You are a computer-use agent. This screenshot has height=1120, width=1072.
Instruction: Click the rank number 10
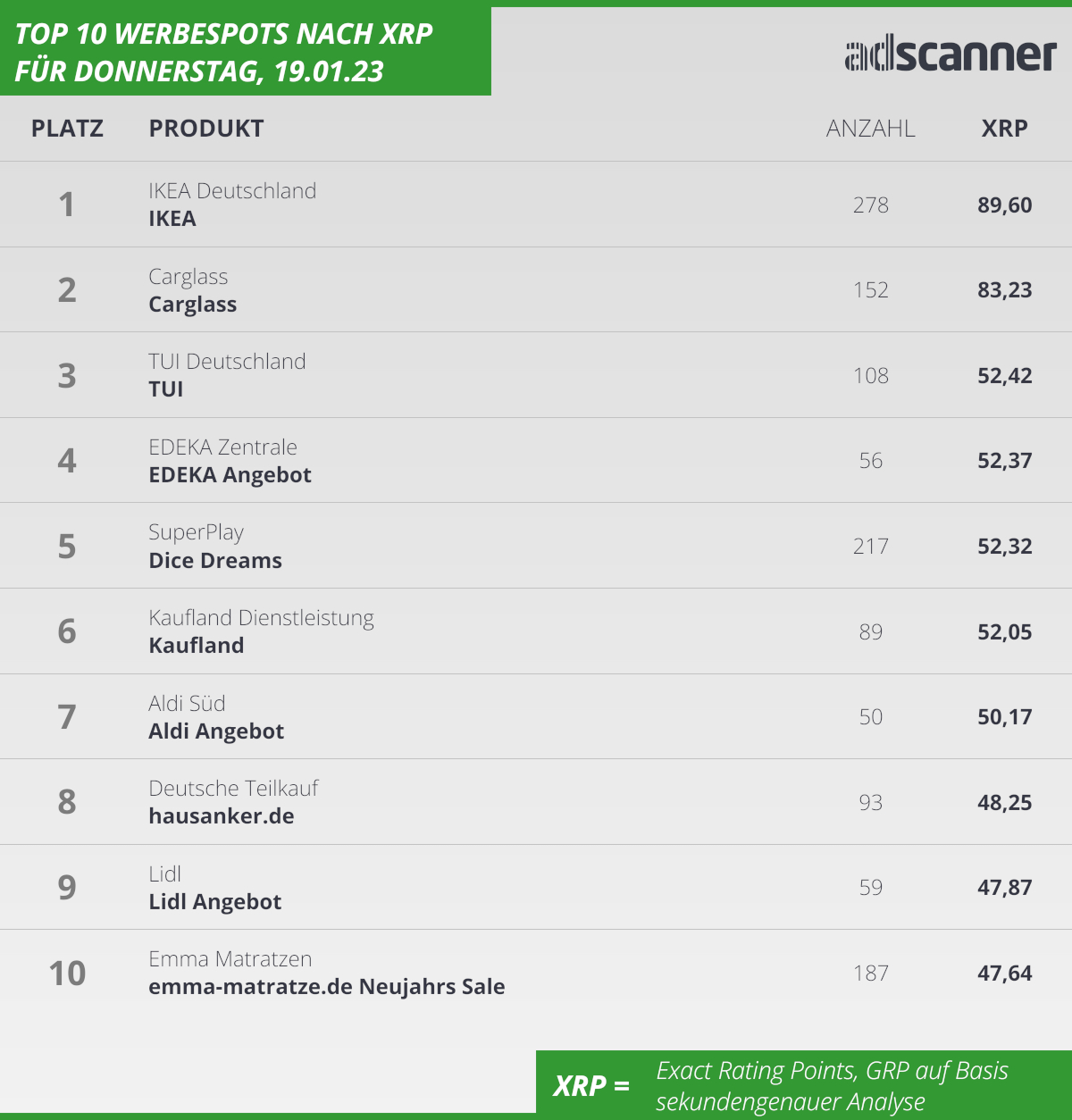[67, 974]
